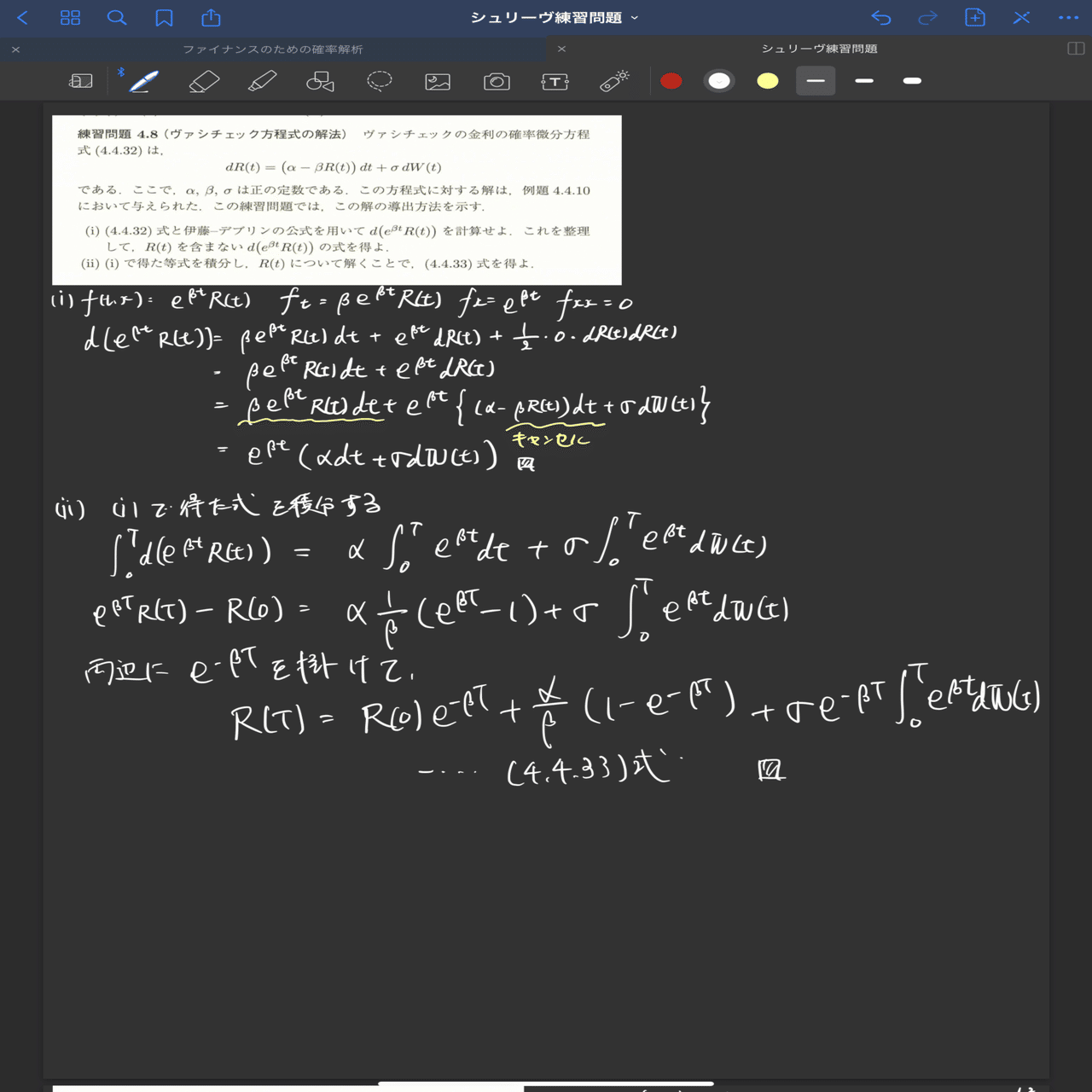Select the Laser pointer tool
The width and height of the screenshot is (1092, 1092).
[x=614, y=81]
